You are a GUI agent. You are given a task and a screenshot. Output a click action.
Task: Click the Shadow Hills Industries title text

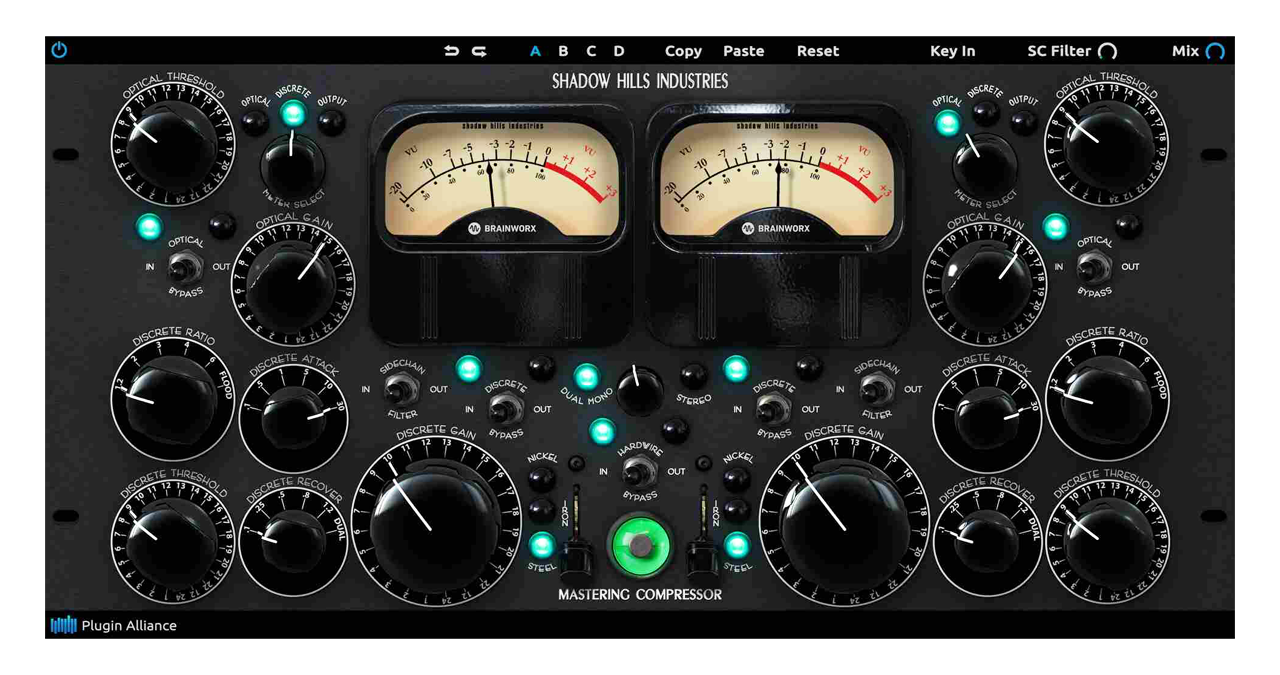click(x=640, y=82)
